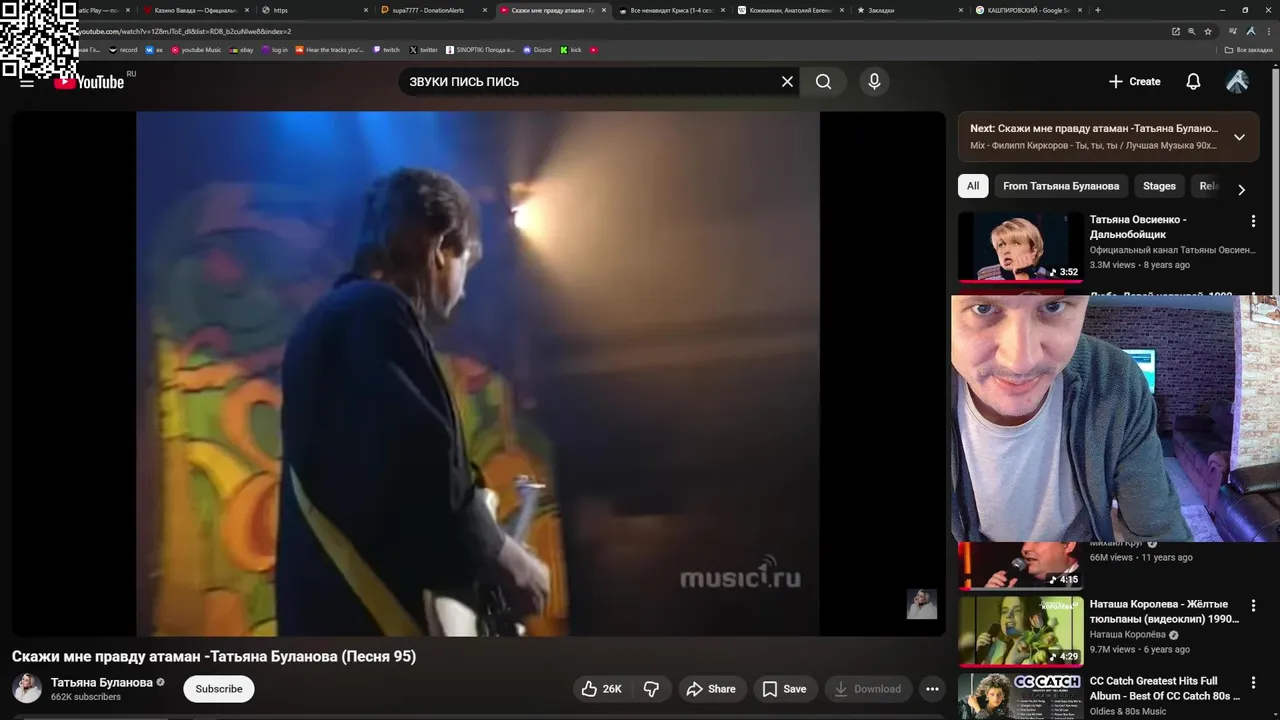Screen dimensions: 1280x720
Task: Select the Stages filter chip
Action: click(x=1159, y=186)
